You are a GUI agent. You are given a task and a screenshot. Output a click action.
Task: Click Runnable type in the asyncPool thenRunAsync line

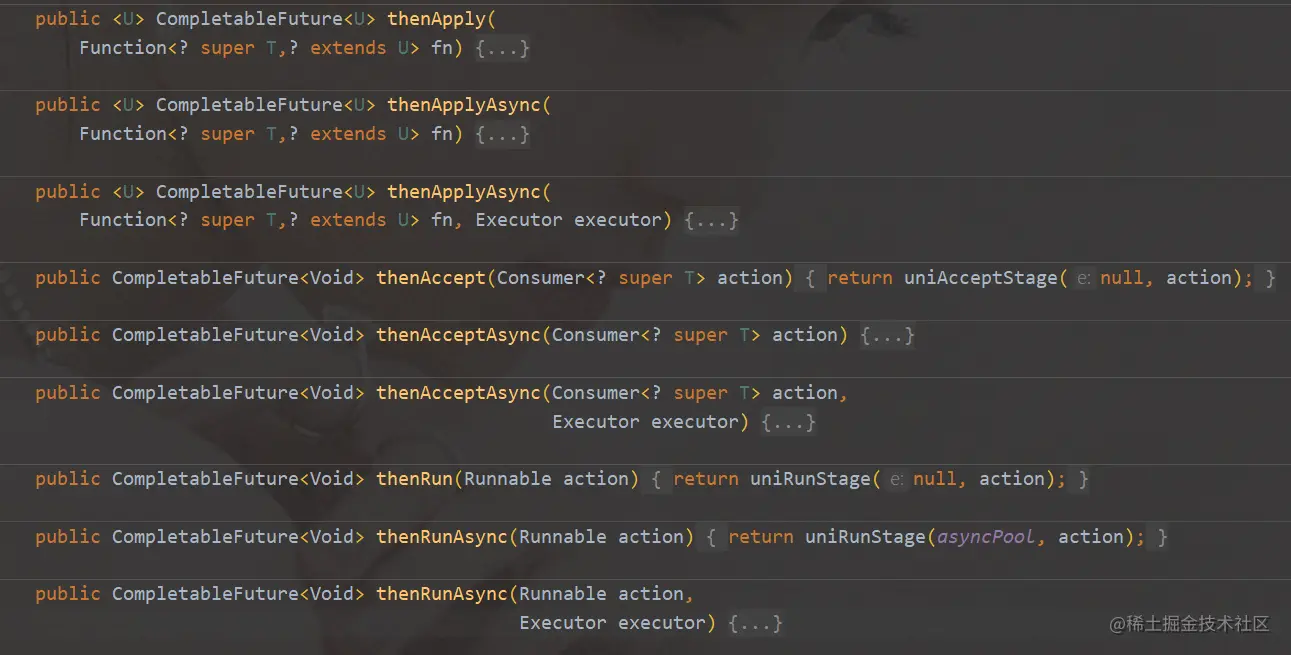point(563,537)
